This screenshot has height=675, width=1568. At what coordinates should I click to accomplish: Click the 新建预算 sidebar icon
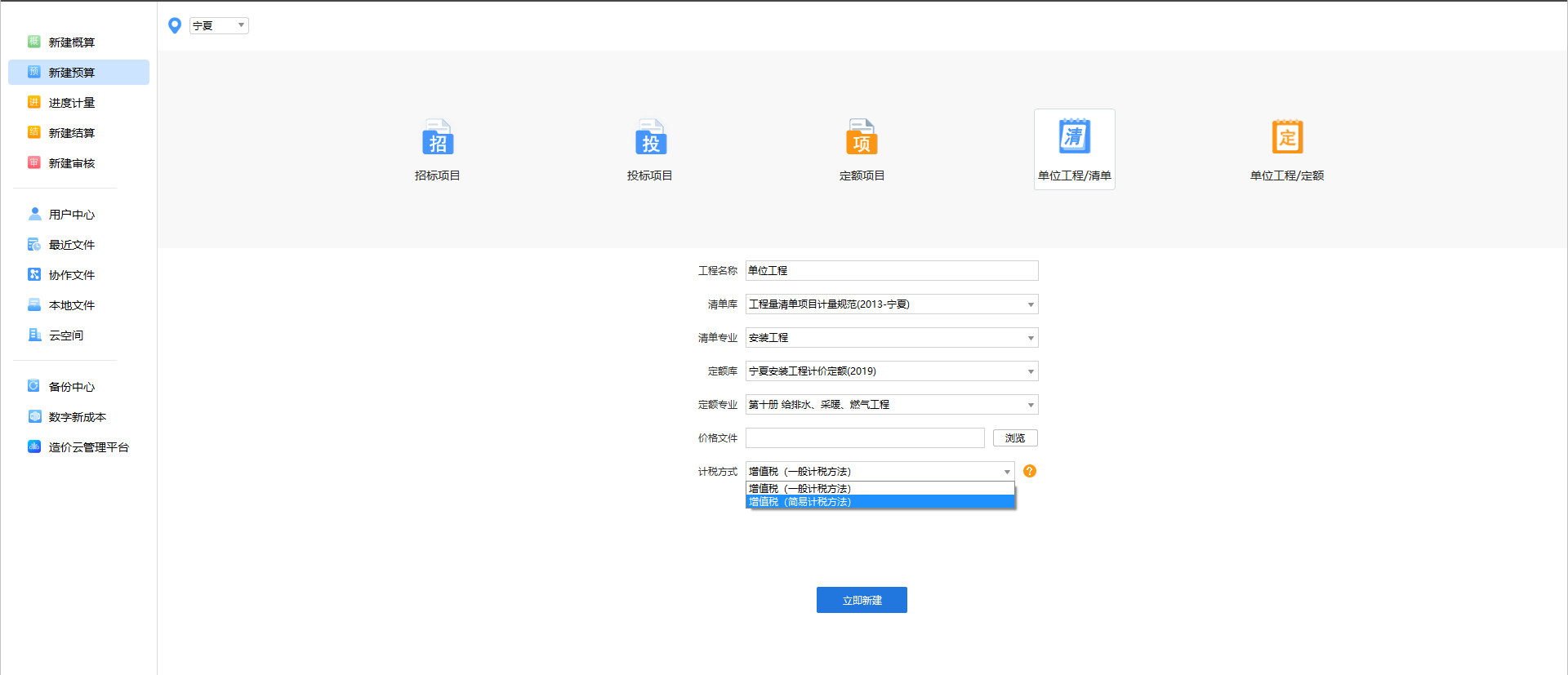tap(34, 72)
